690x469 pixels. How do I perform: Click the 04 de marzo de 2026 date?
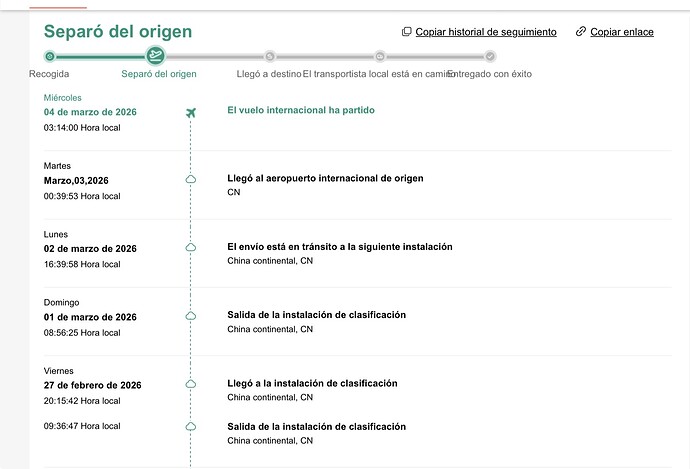point(90,112)
